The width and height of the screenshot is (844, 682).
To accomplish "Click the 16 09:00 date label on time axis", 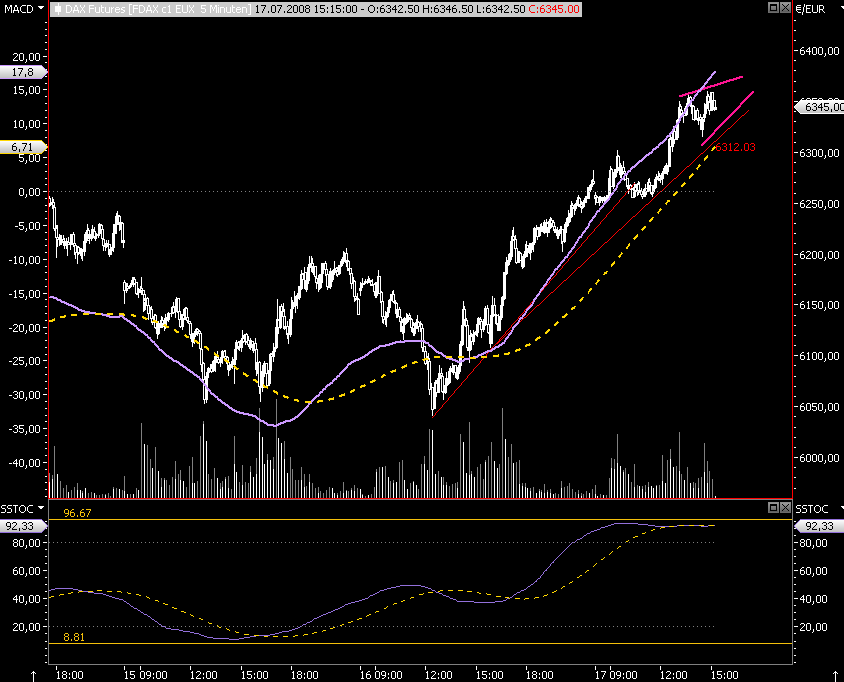I will [381, 675].
